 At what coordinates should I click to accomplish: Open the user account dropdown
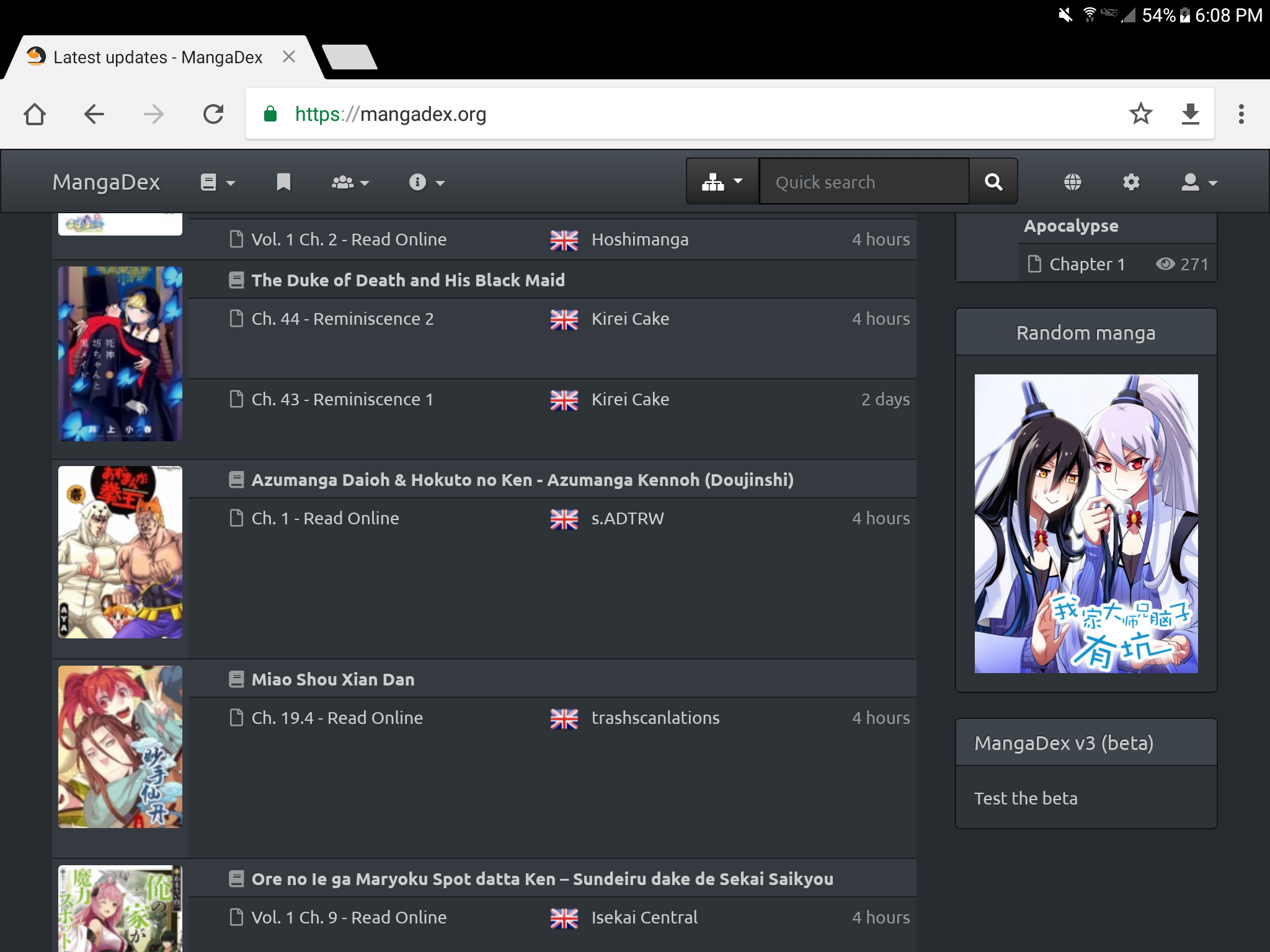1199,182
